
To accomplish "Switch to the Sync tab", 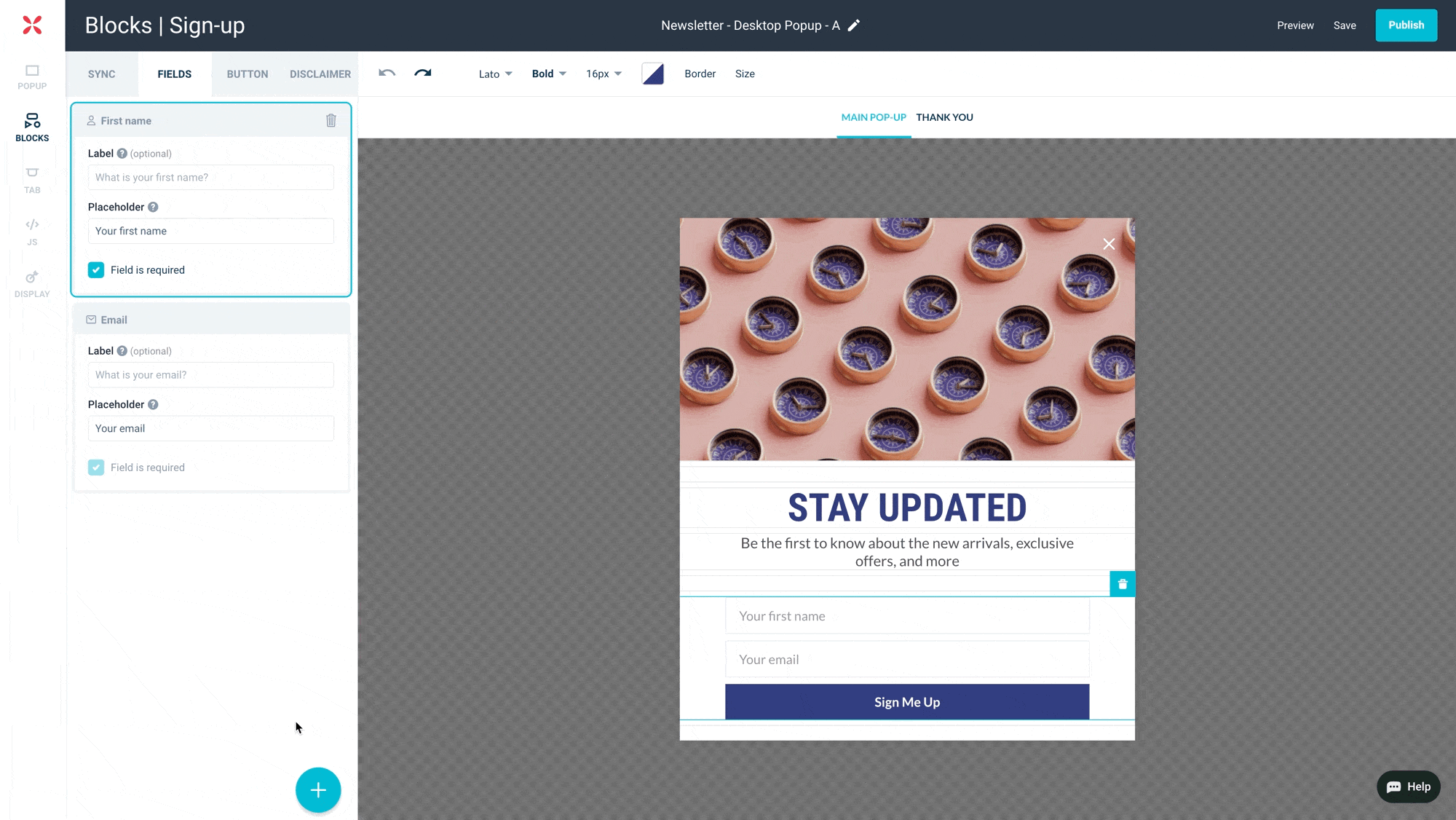I will coord(102,74).
